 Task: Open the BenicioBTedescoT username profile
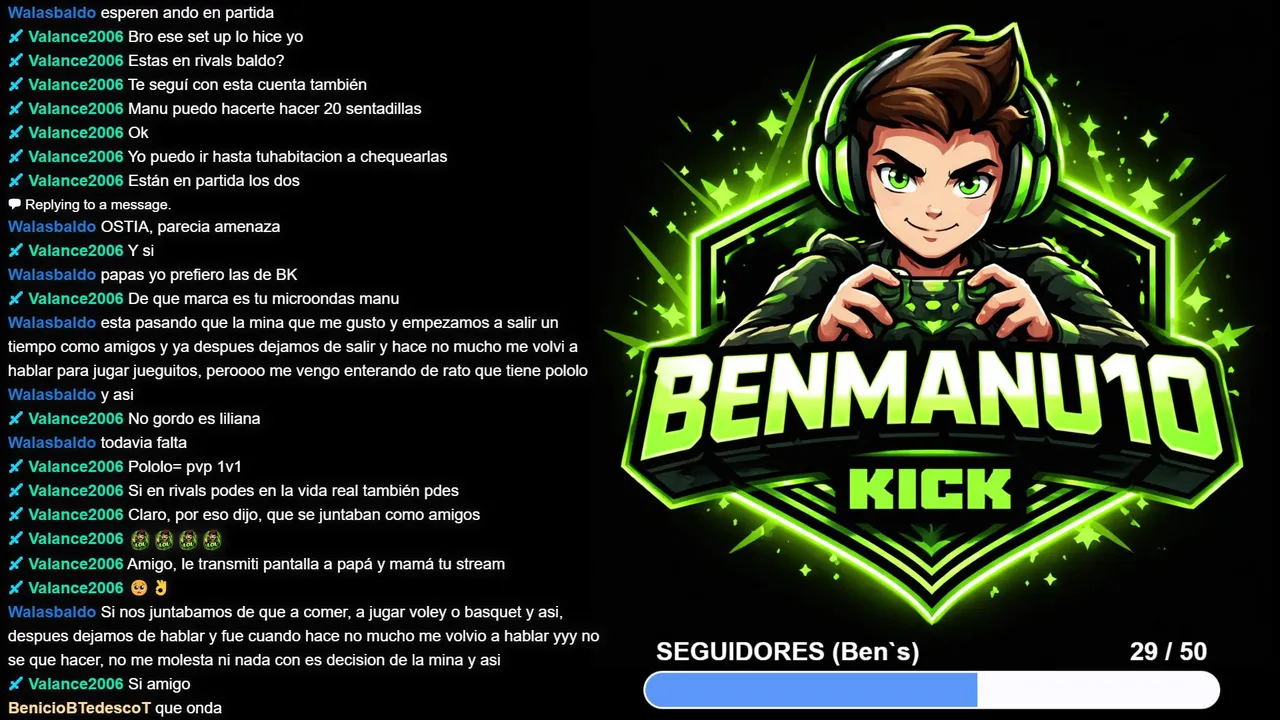(x=79, y=709)
